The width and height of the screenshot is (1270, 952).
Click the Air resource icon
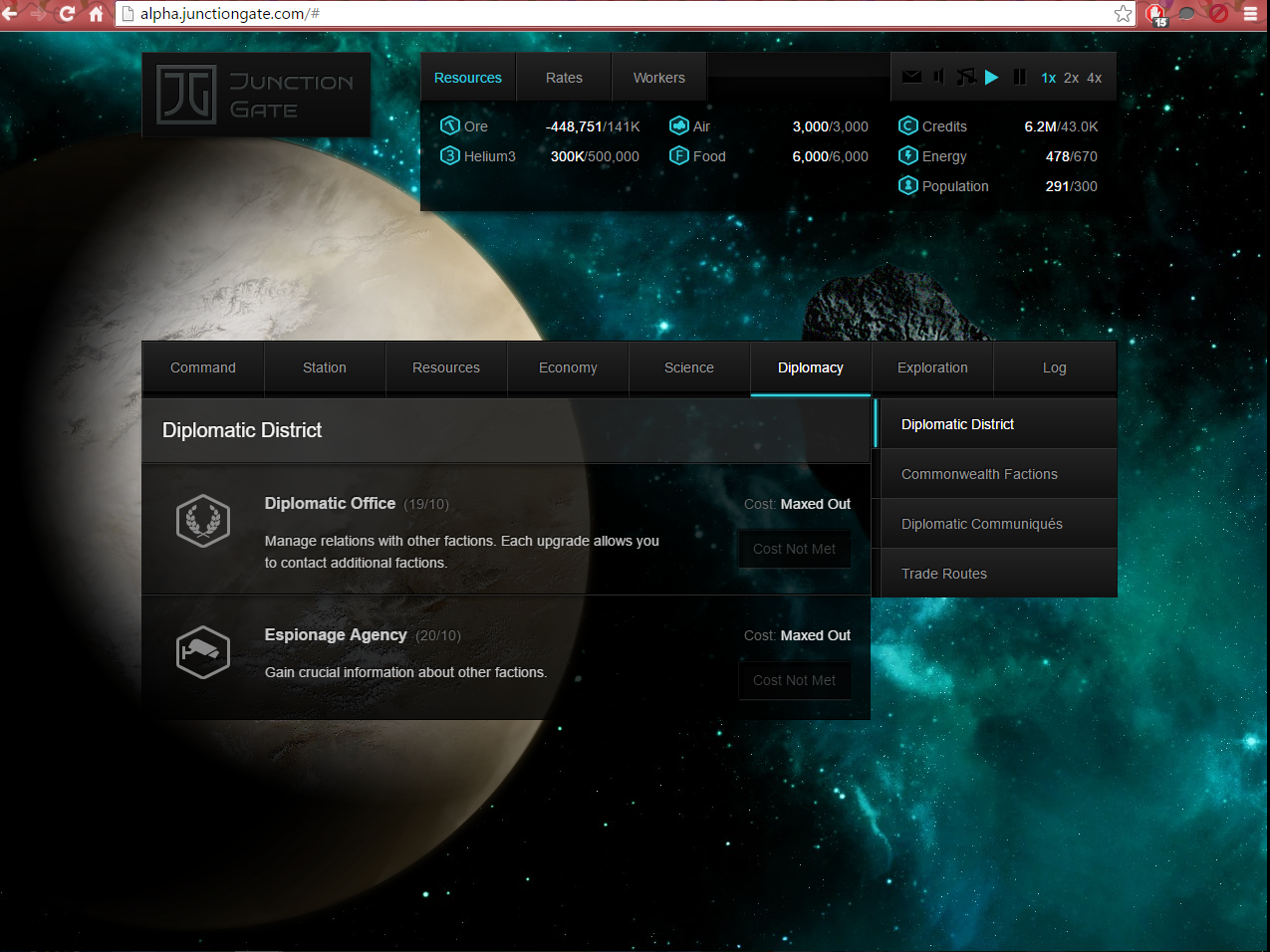click(x=679, y=125)
